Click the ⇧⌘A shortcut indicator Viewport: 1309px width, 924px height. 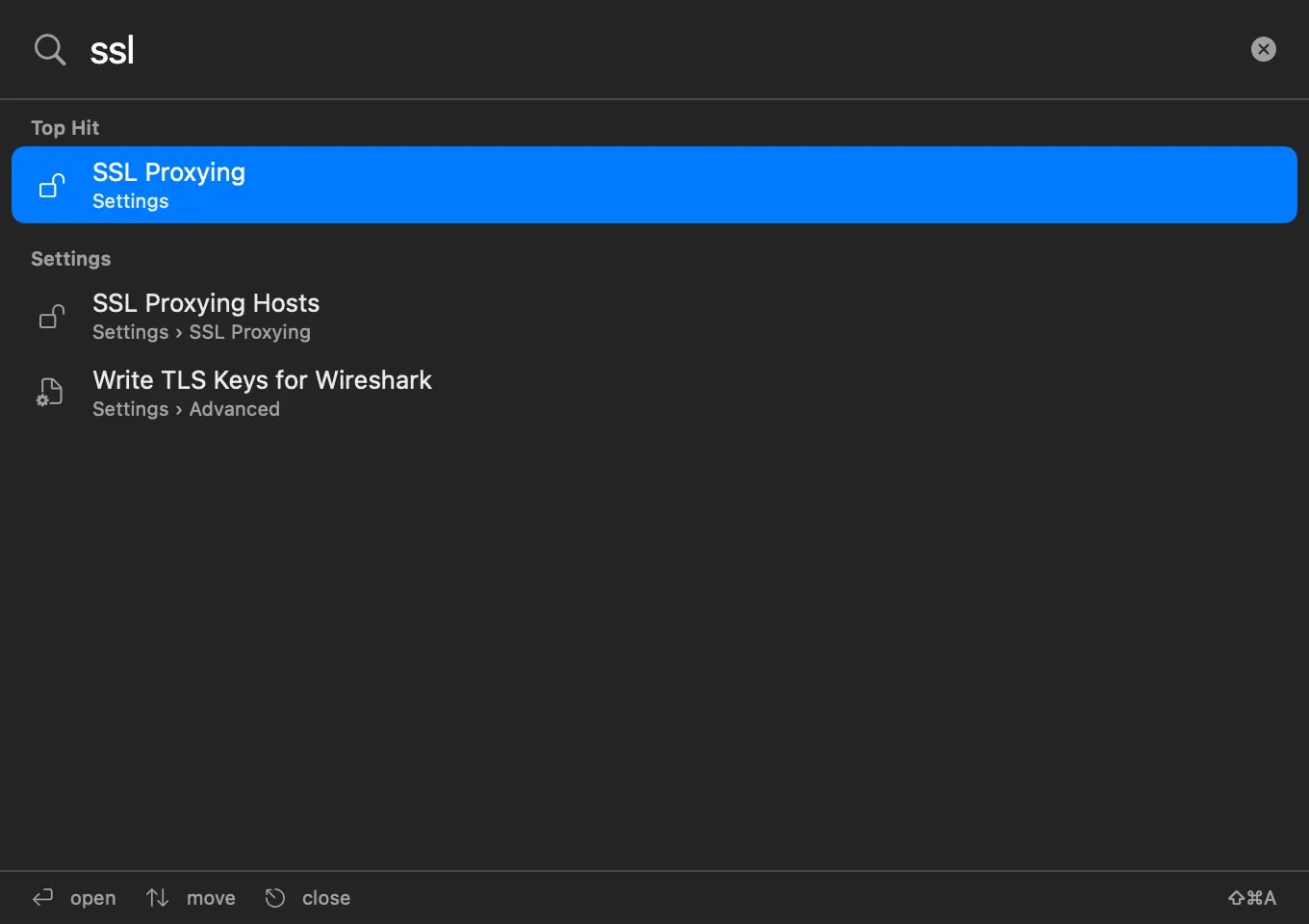point(1252,898)
